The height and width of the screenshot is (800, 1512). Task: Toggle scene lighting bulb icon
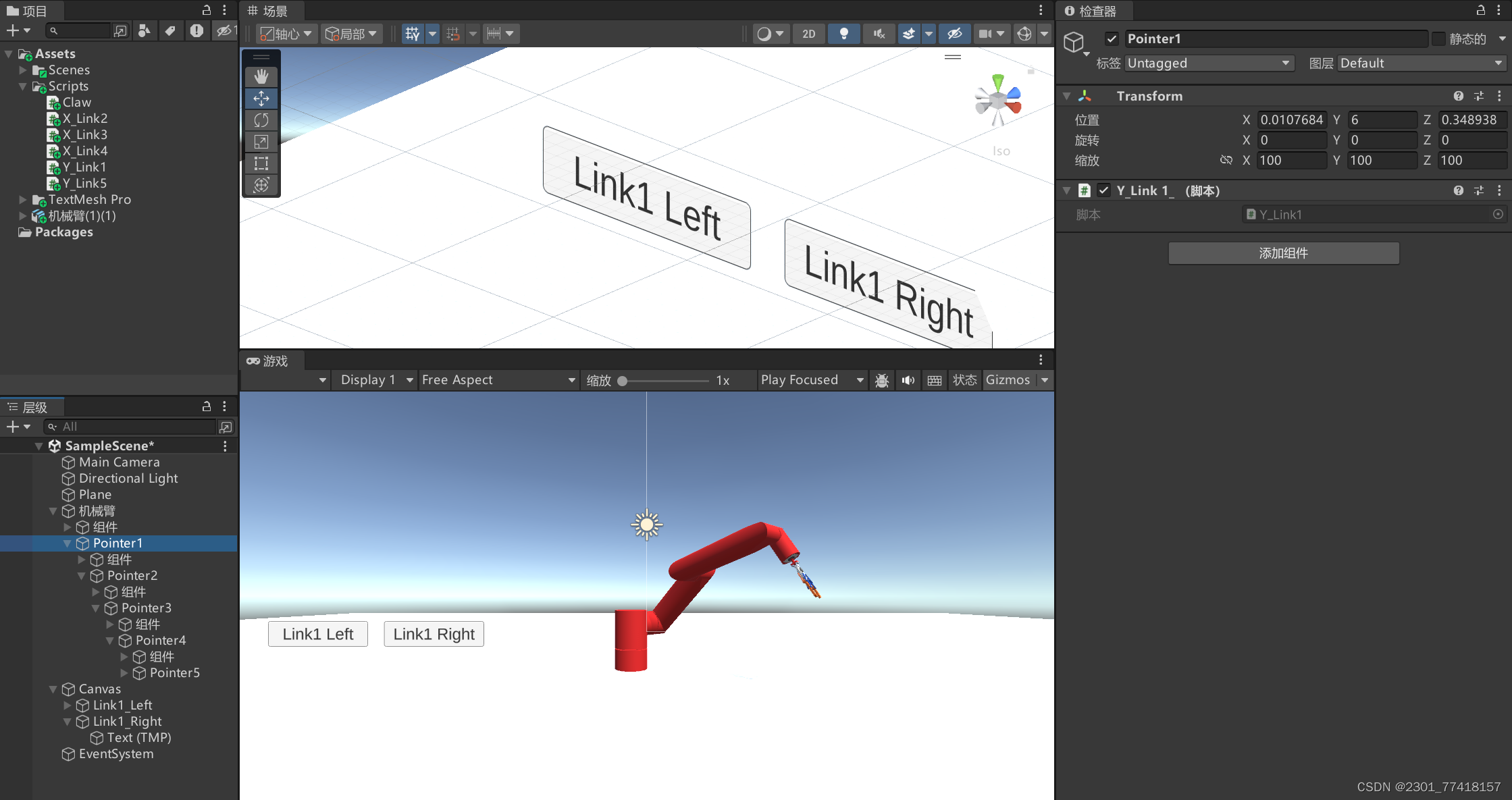point(843,34)
